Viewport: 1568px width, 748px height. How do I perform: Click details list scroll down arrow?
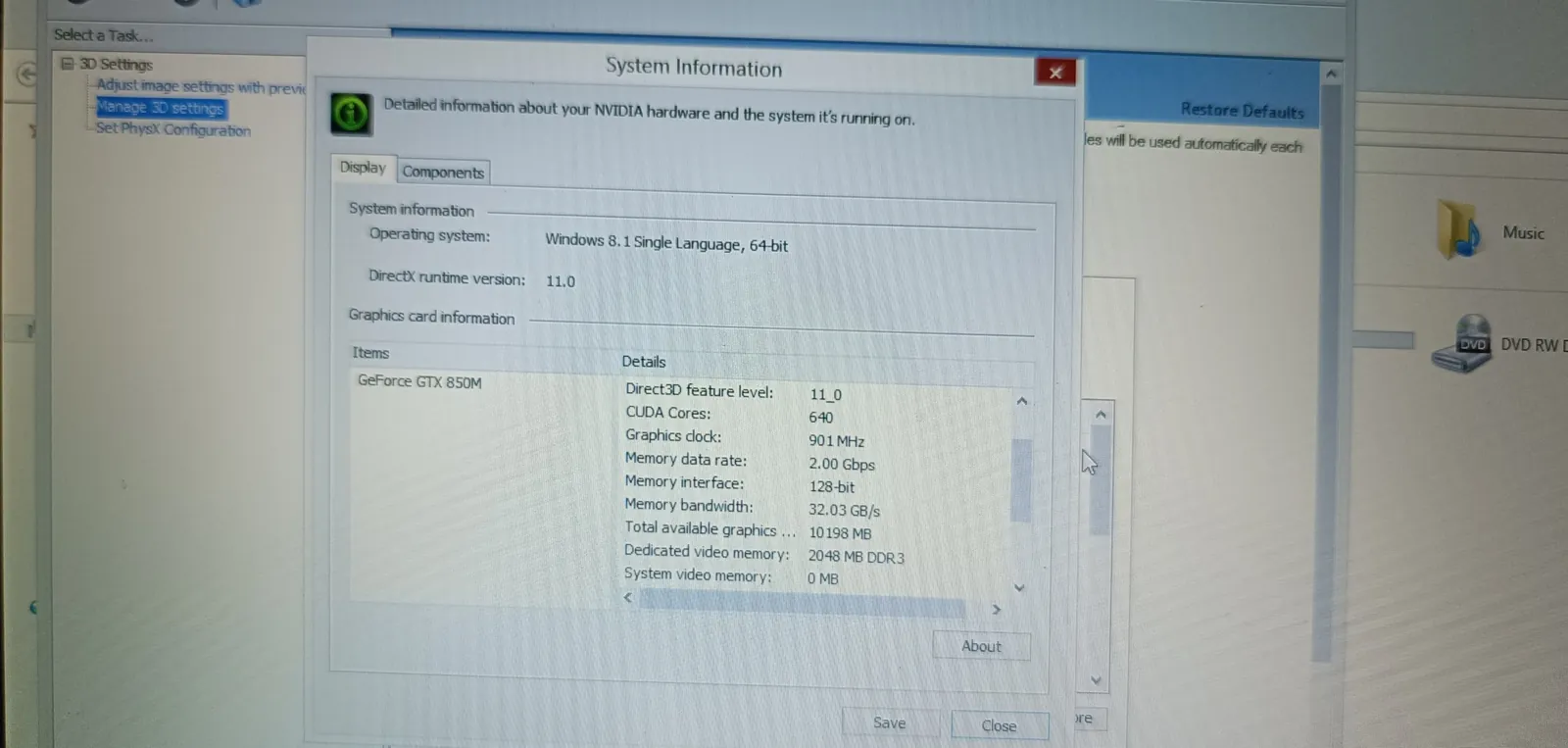pos(1019,588)
